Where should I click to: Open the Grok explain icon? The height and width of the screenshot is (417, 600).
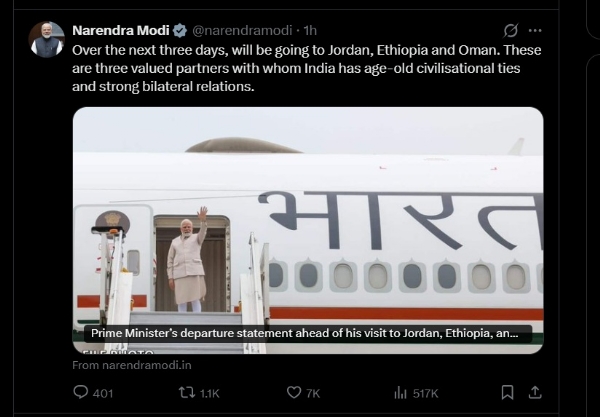pyautogui.click(x=511, y=30)
